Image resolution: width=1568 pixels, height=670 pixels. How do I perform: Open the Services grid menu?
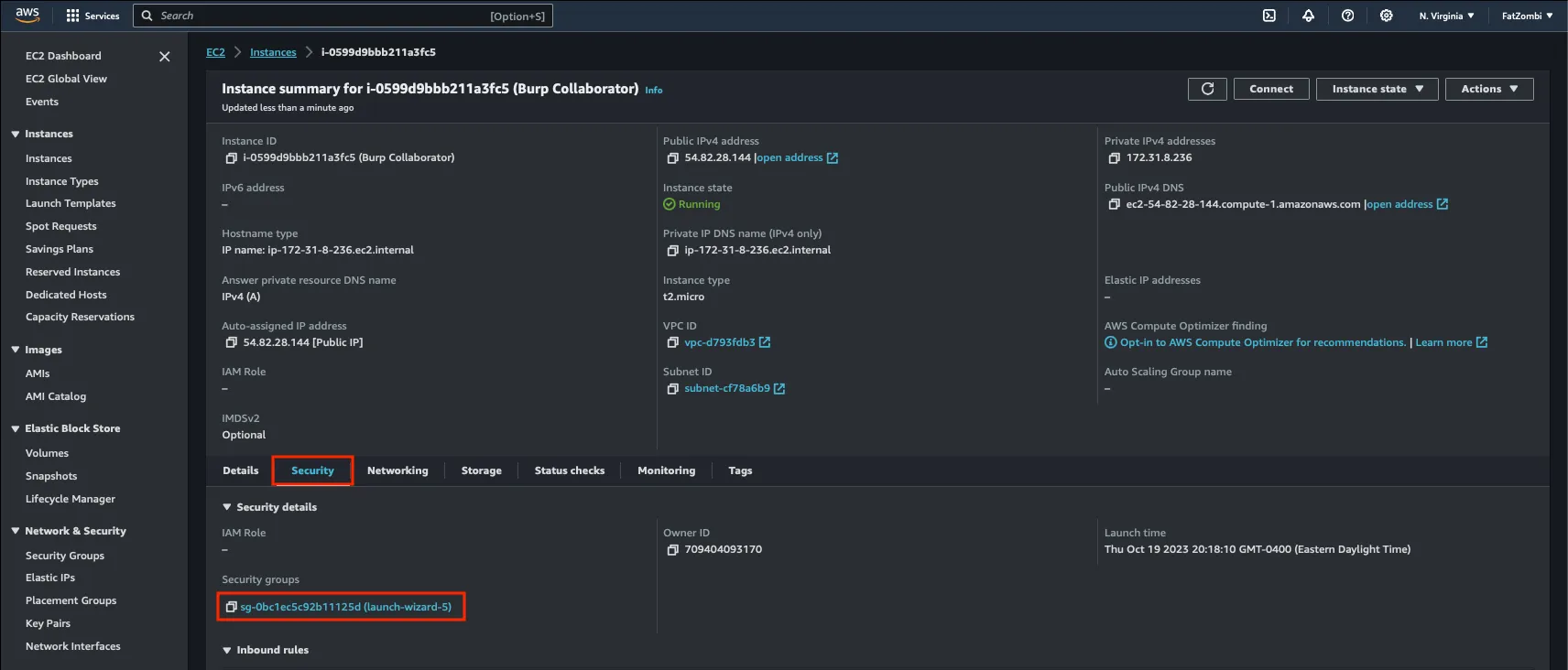pyautogui.click(x=93, y=16)
